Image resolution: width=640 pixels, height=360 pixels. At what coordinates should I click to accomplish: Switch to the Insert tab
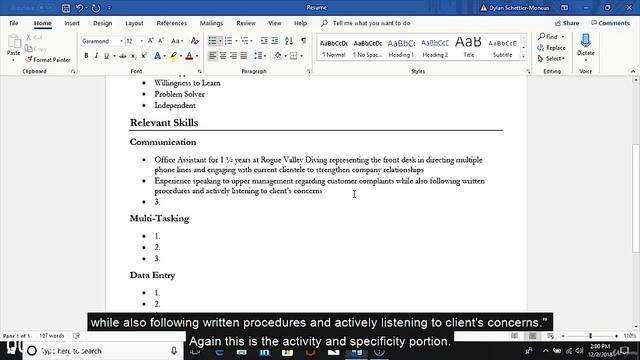[x=72, y=23]
